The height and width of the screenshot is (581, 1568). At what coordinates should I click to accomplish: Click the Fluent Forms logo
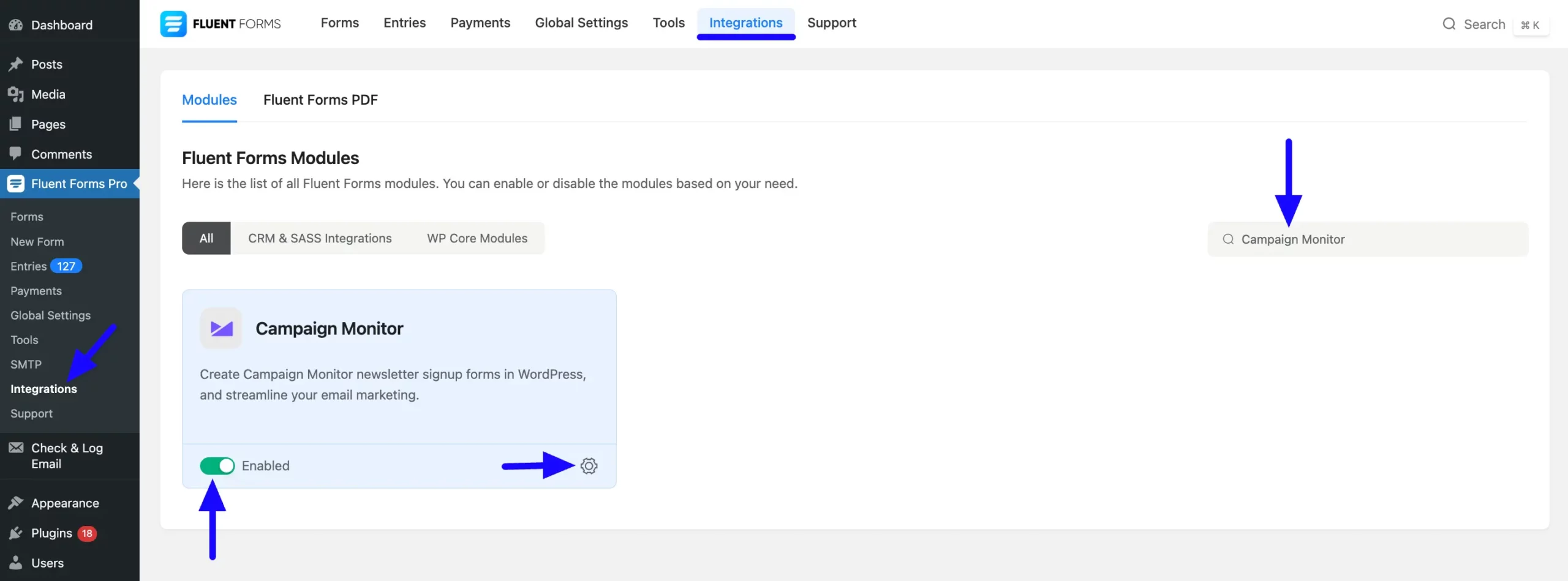click(221, 24)
